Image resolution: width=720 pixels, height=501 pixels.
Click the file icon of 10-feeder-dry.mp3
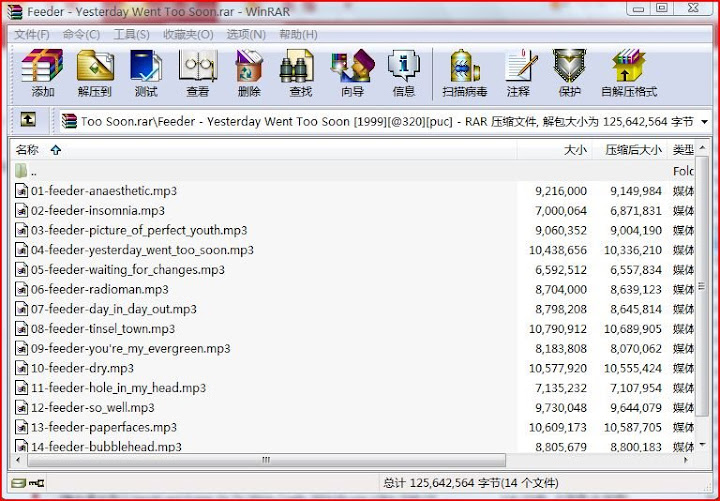point(21,368)
